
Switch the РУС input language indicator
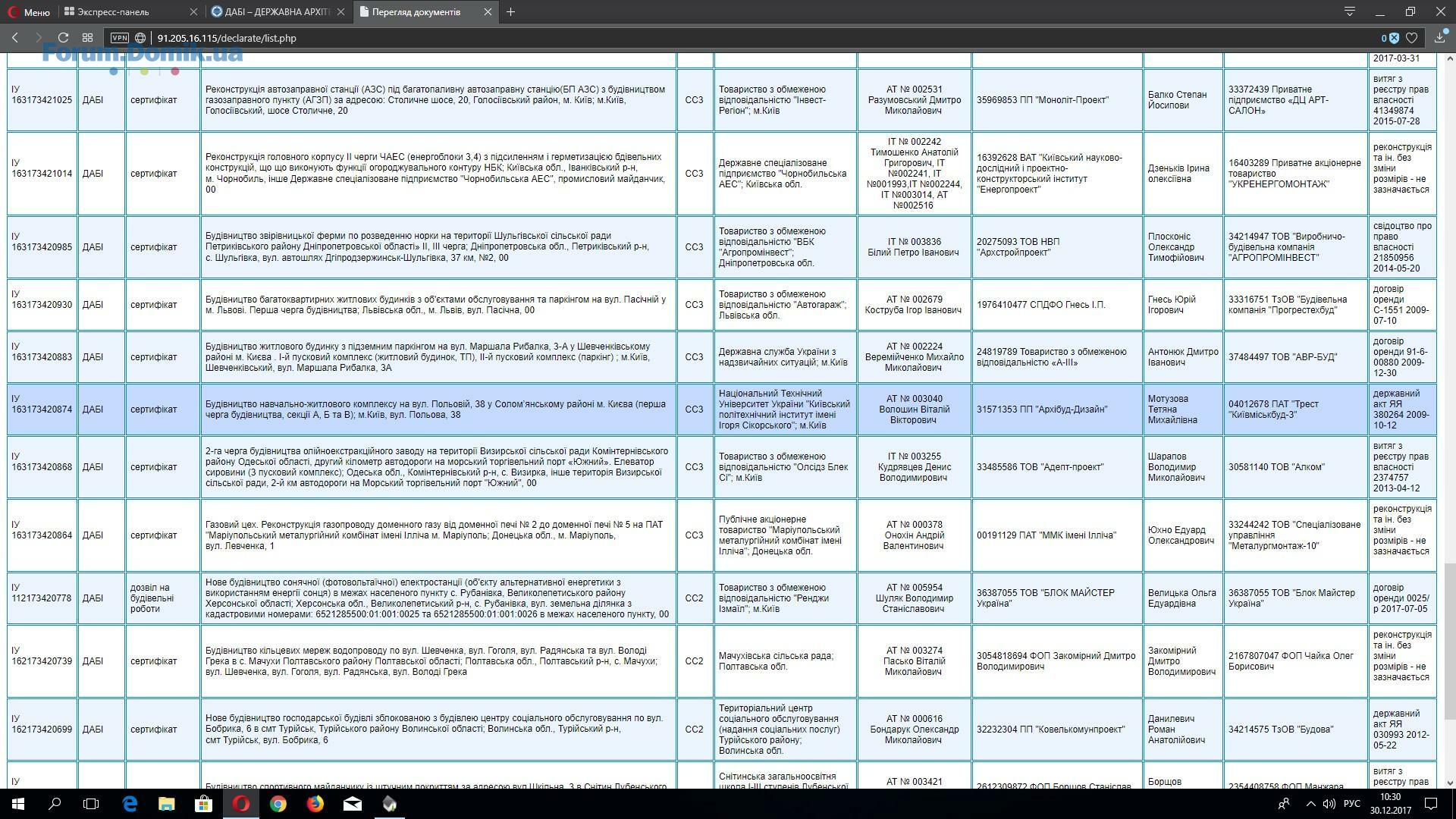point(1351,803)
